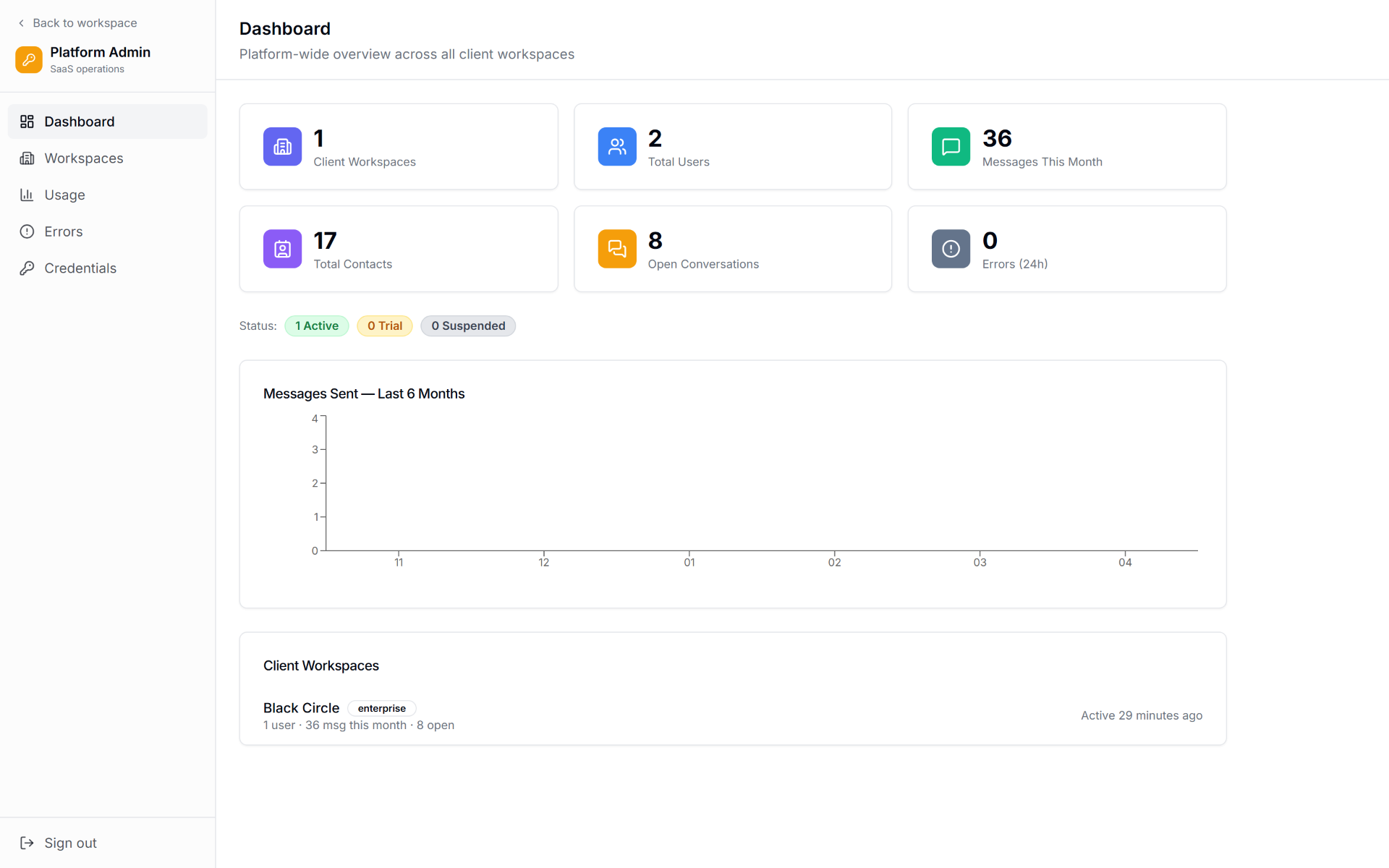Click the orange Open Conversations icon
The image size is (1389, 868).
[617, 249]
